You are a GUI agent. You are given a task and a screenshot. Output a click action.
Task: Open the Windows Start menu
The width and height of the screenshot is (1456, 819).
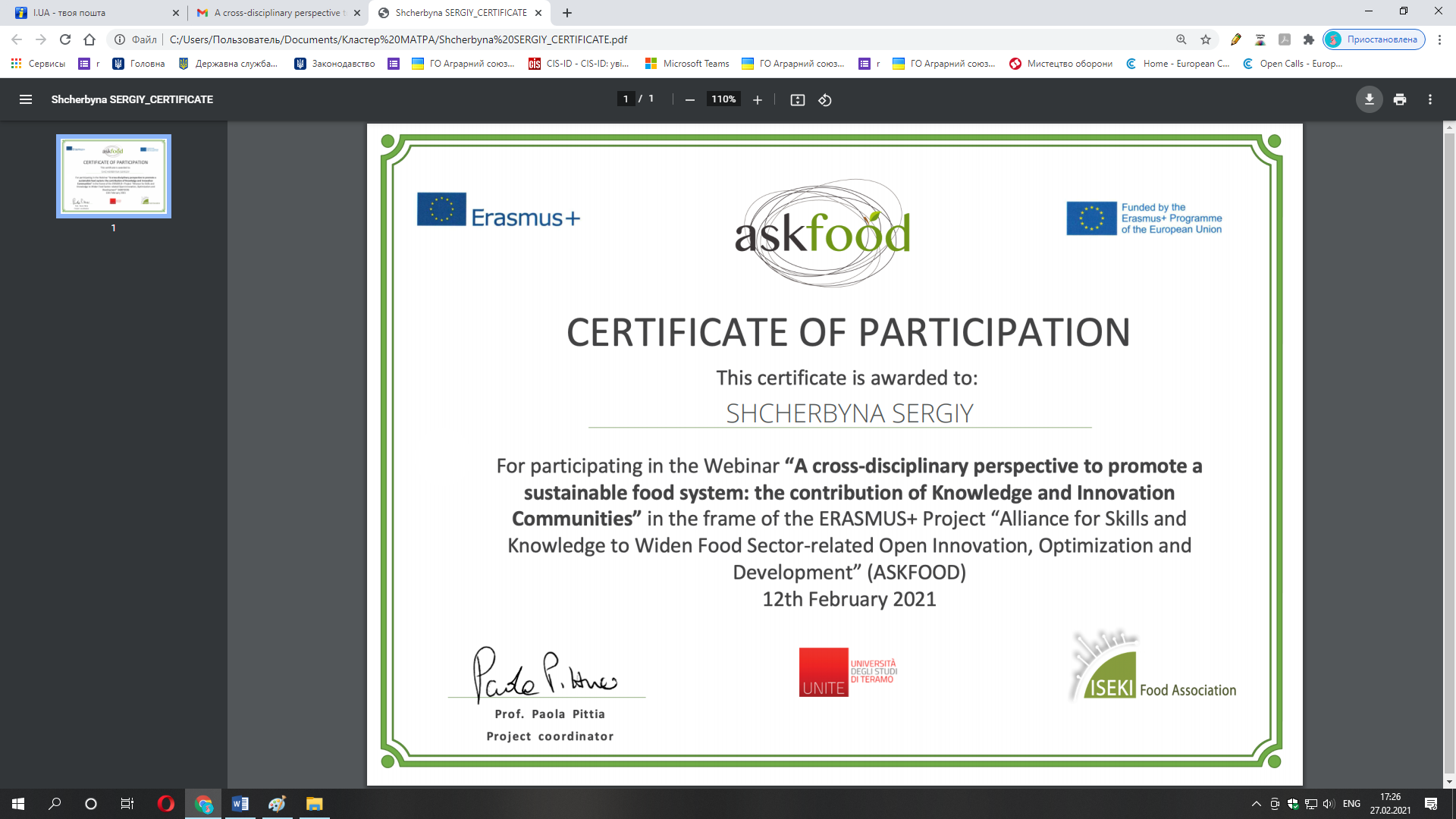point(18,804)
